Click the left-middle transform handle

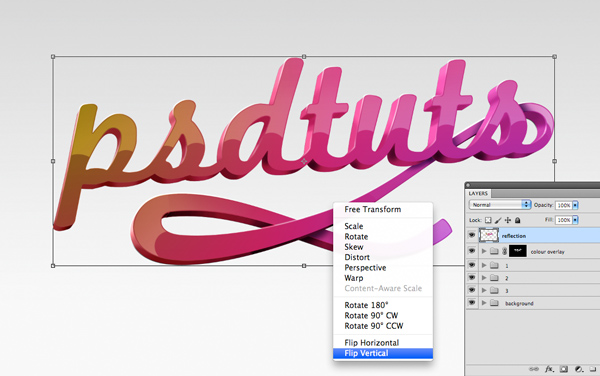tap(53, 161)
